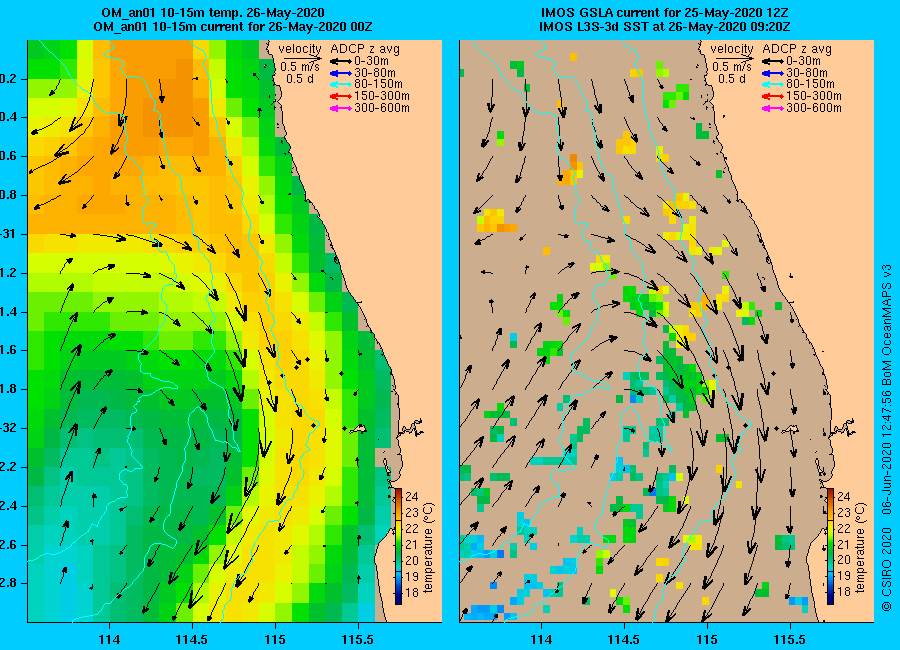The image size is (900, 650).
Task: Click longitude label '114' under left map
Action: coord(109,639)
